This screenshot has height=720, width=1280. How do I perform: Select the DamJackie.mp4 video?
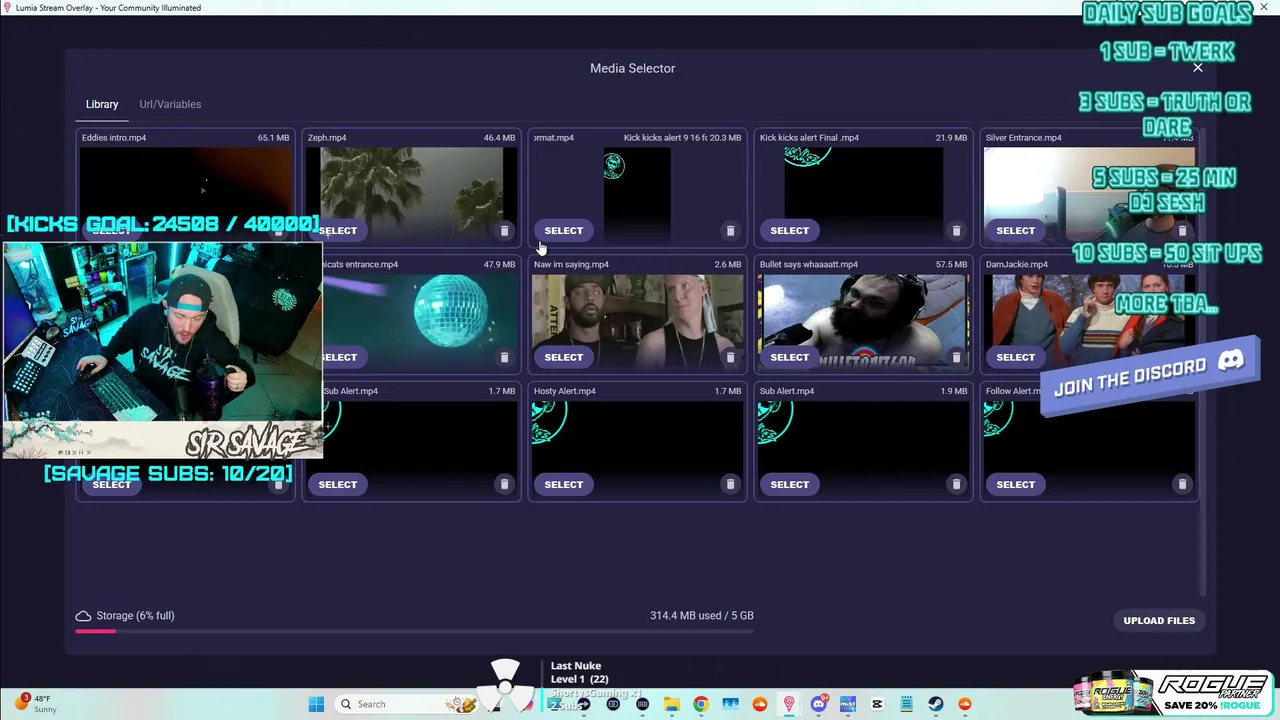click(x=1015, y=357)
